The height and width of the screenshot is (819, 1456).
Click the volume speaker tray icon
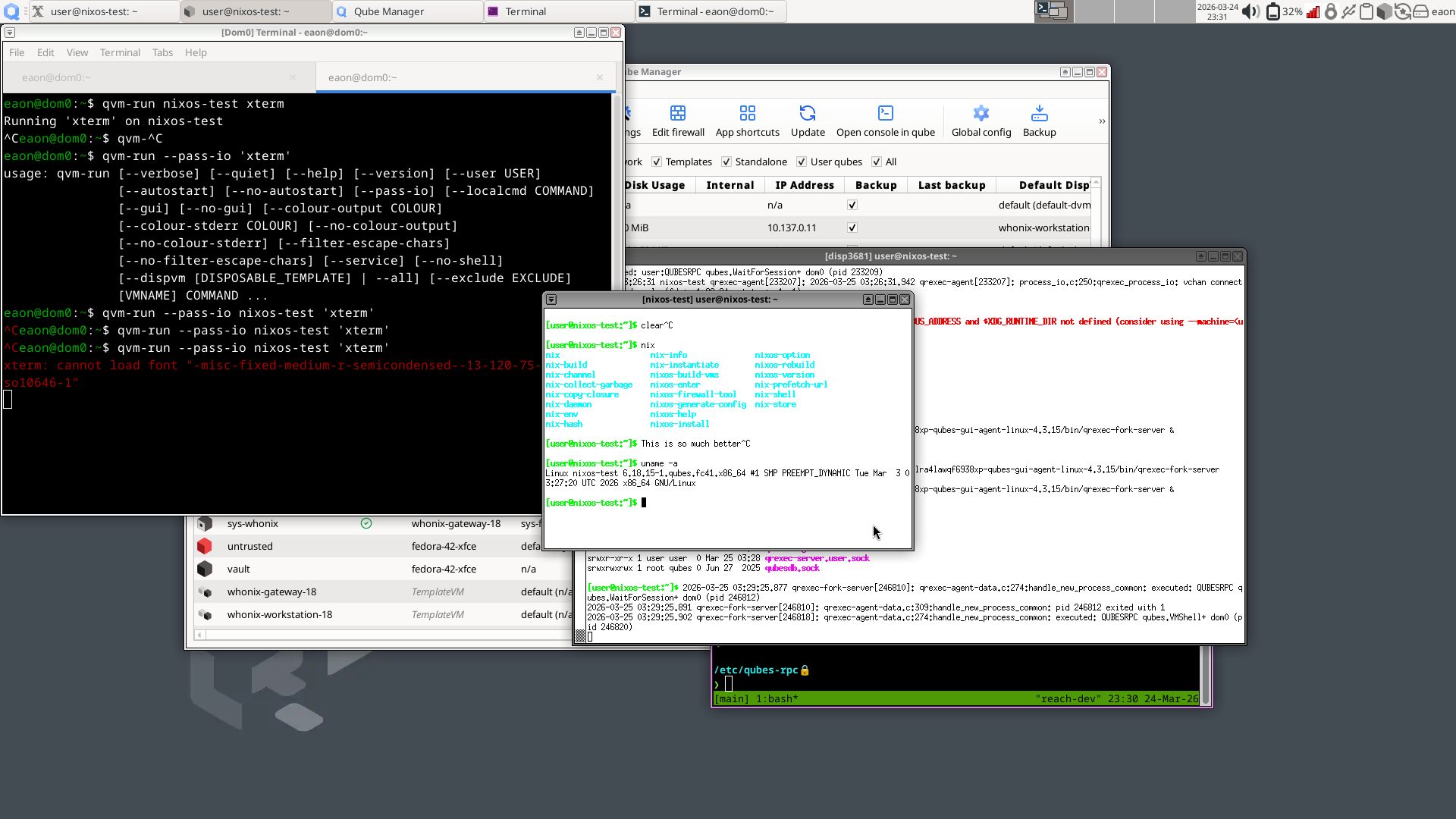(1250, 11)
